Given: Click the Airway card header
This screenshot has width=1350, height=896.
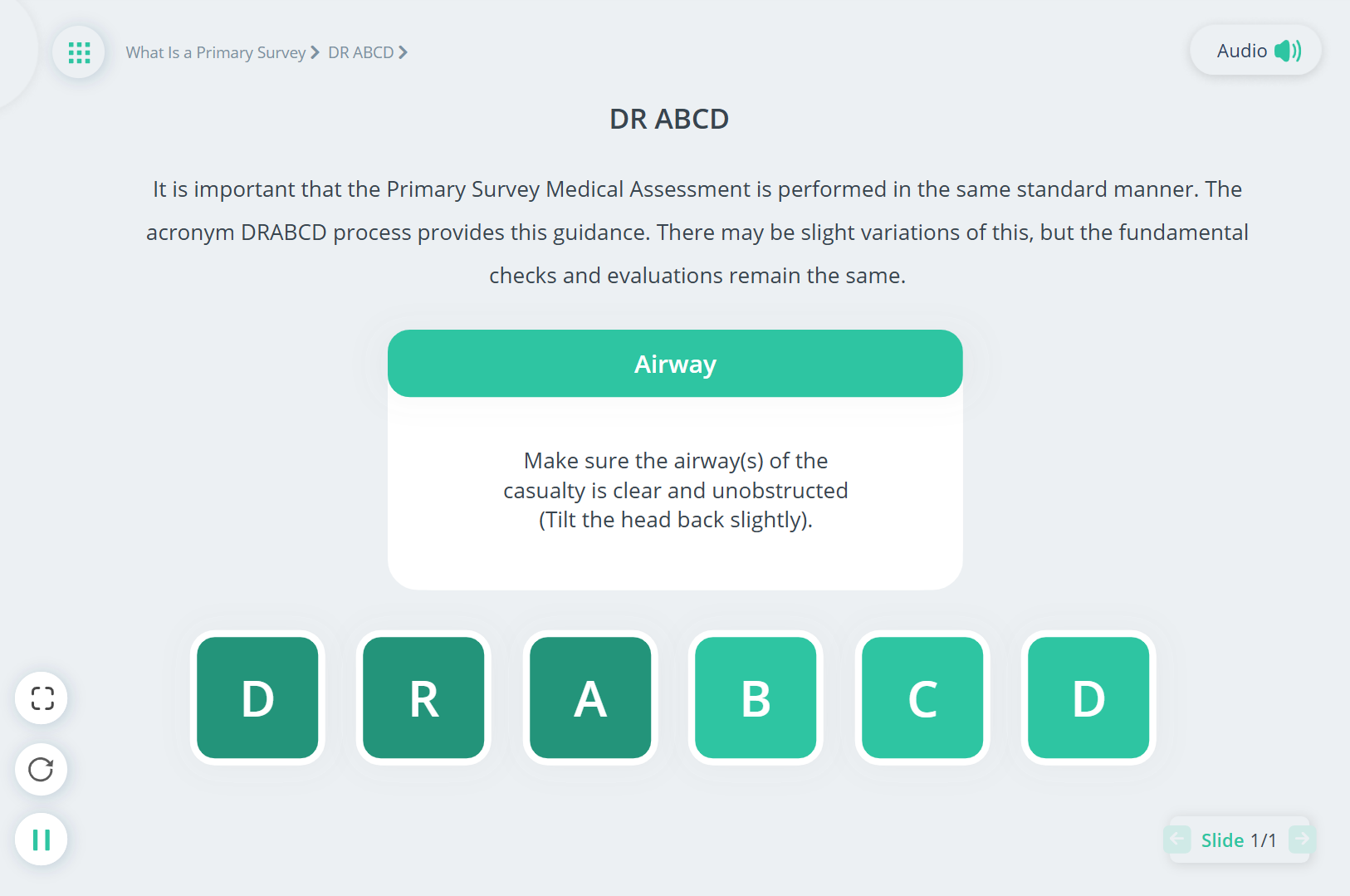Looking at the screenshot, I should [675, 364].
